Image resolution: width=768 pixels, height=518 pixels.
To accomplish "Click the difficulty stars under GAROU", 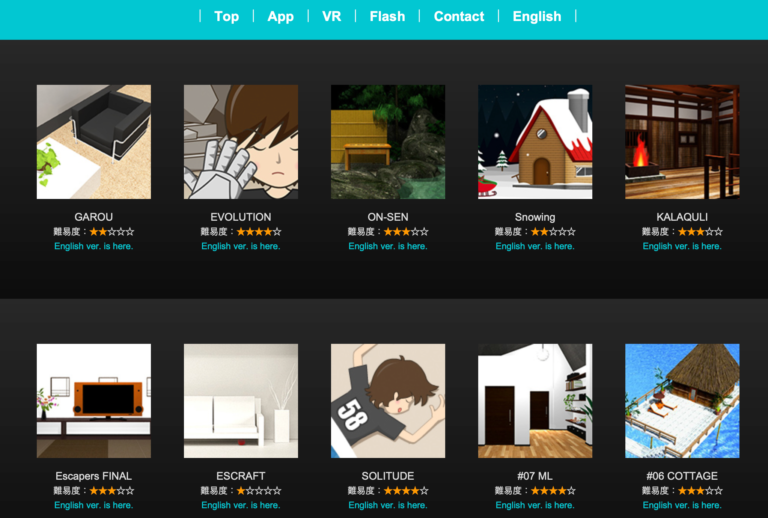I will [112, 232].
